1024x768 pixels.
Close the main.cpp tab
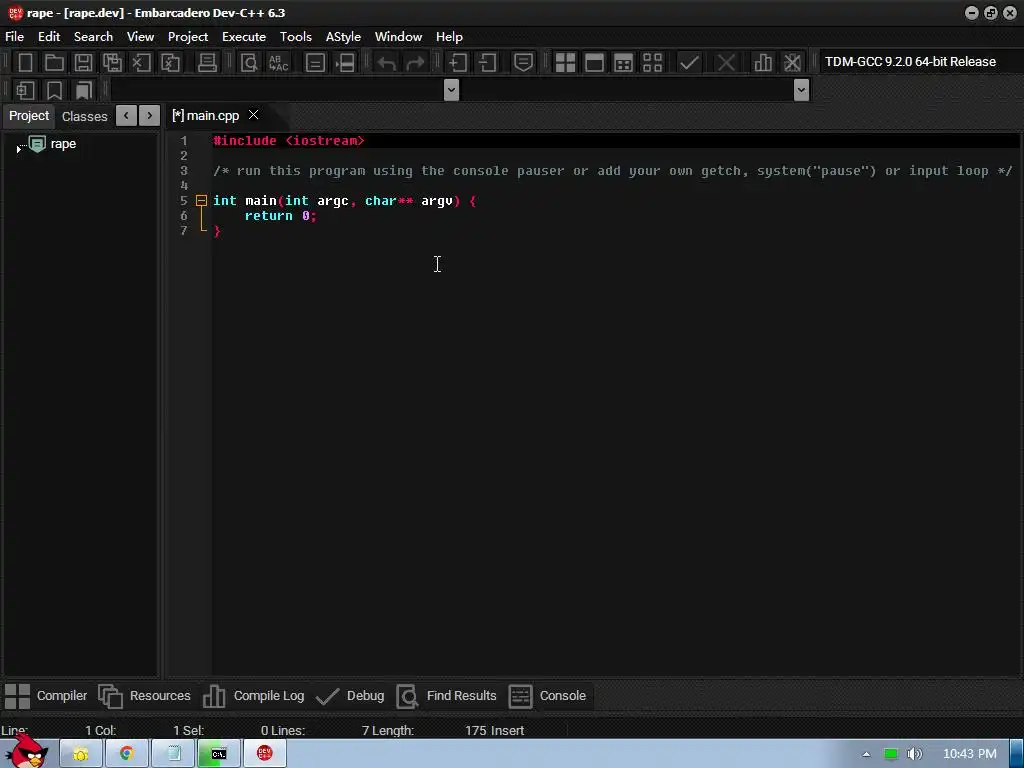[x=253, y=115]
